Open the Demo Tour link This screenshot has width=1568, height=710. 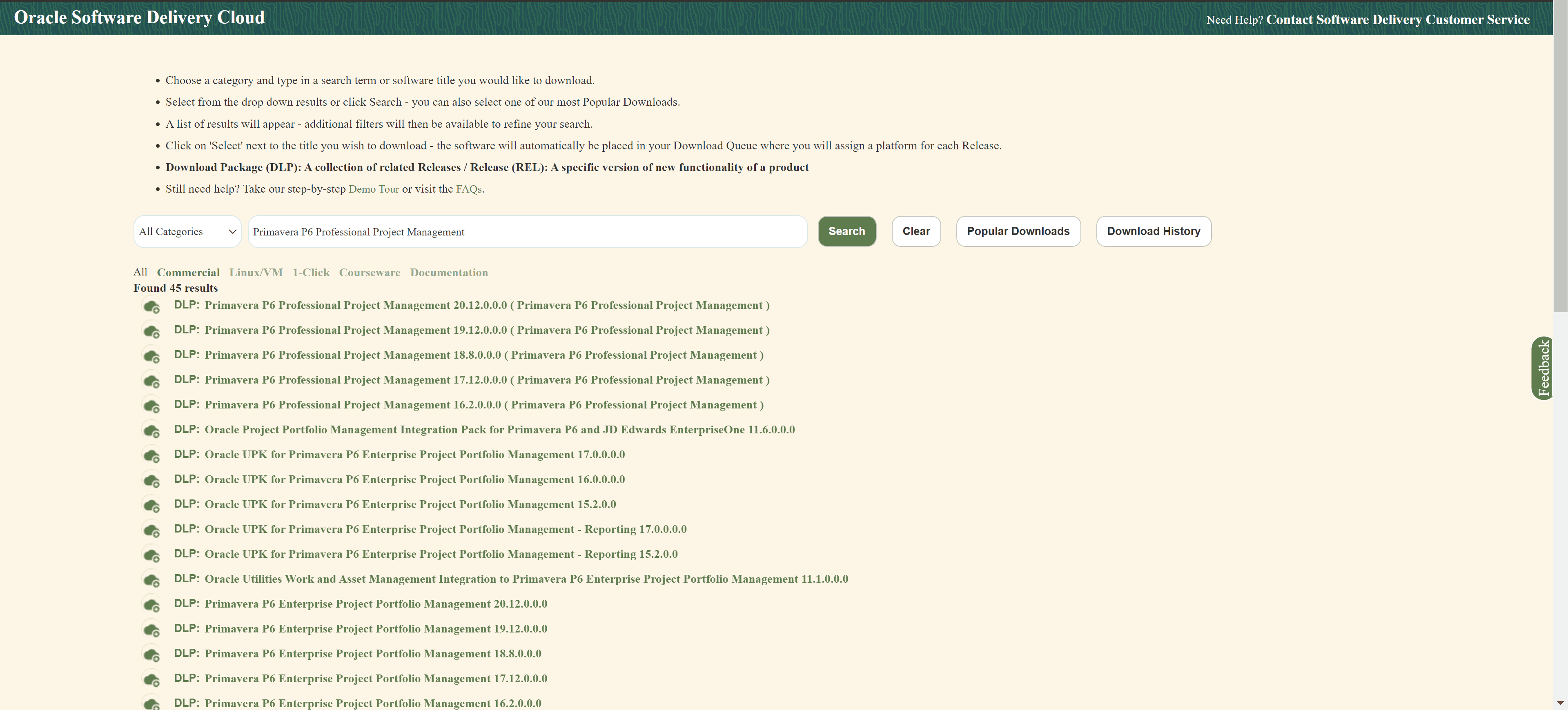(x=373, y=189)
